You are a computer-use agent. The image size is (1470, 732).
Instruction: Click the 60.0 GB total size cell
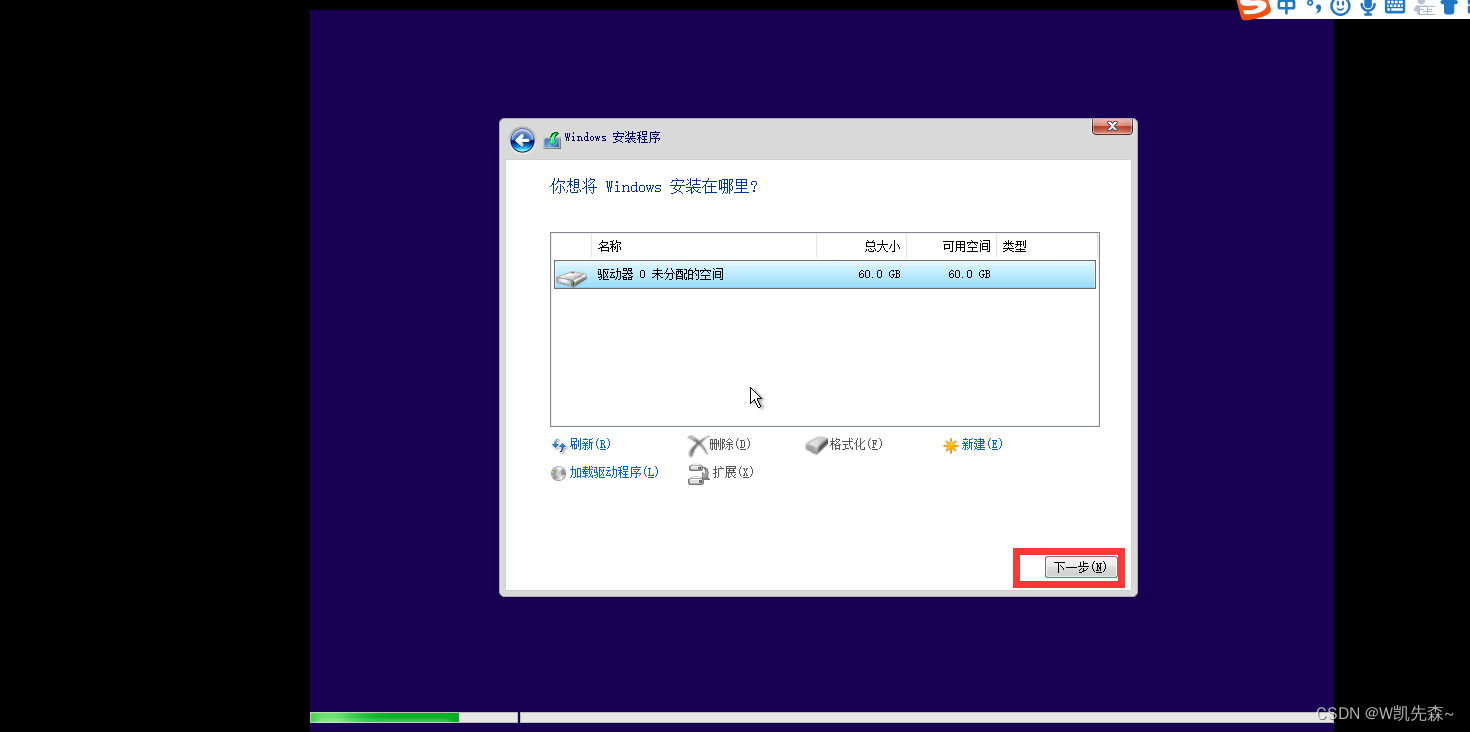[x=879, y=275]
